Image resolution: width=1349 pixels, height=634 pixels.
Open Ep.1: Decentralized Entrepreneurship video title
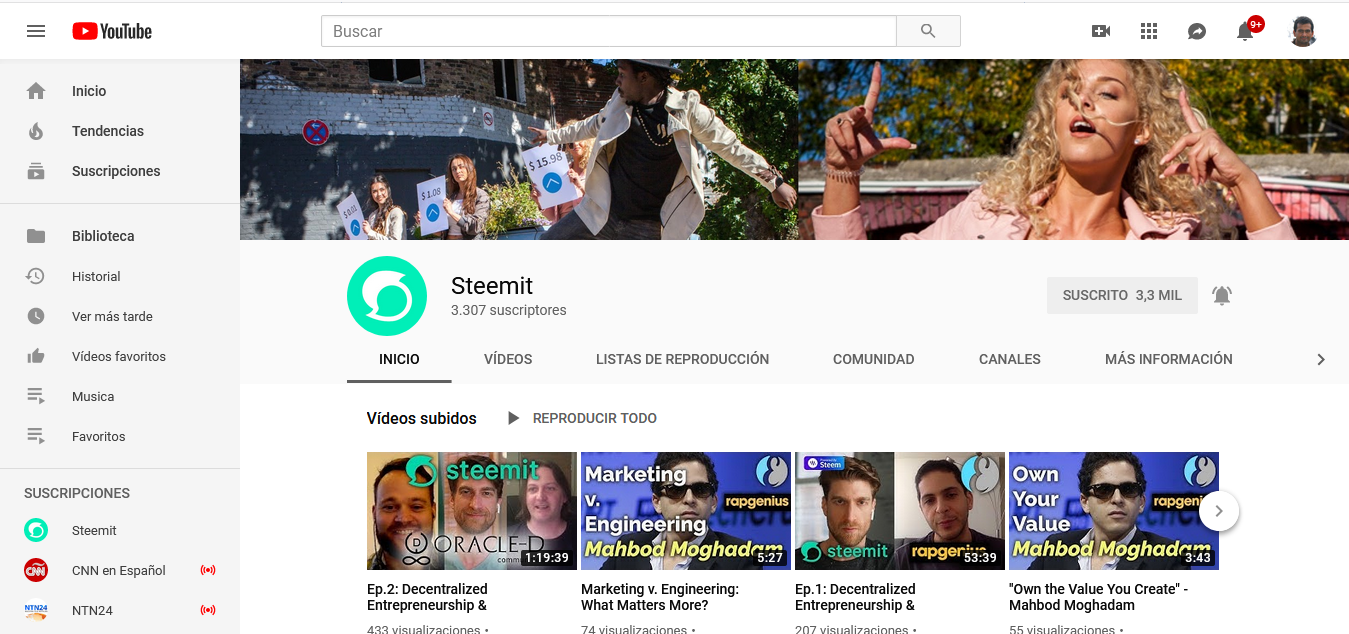pos(855,597)
